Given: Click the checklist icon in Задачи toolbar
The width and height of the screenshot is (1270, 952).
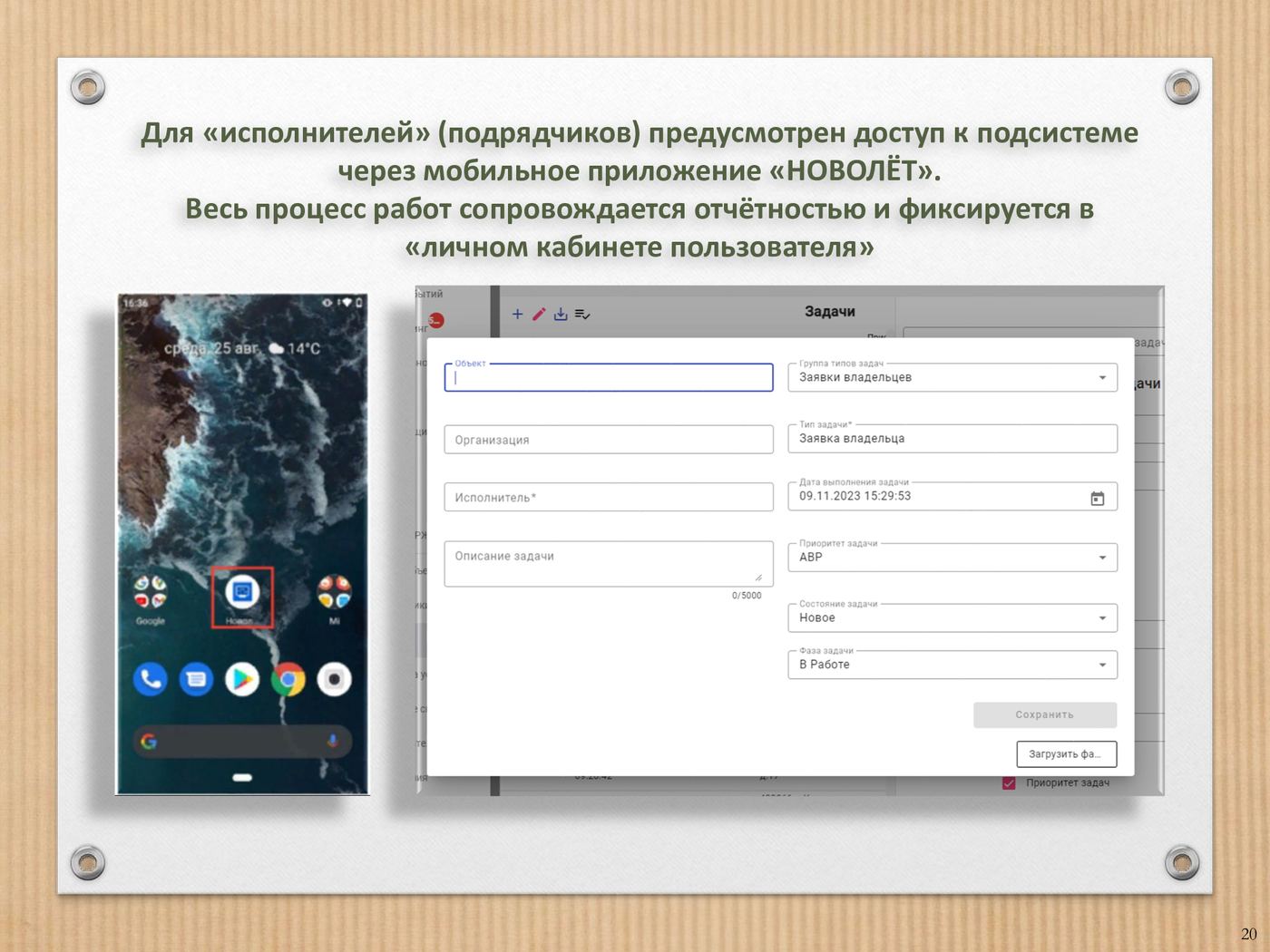Looking at the screenshot, I should point(582,315).
